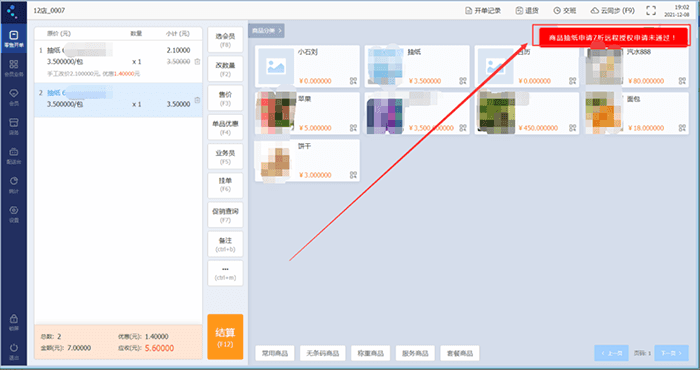Open the 会员 diamond icon in sidebar

coord(13,97)
